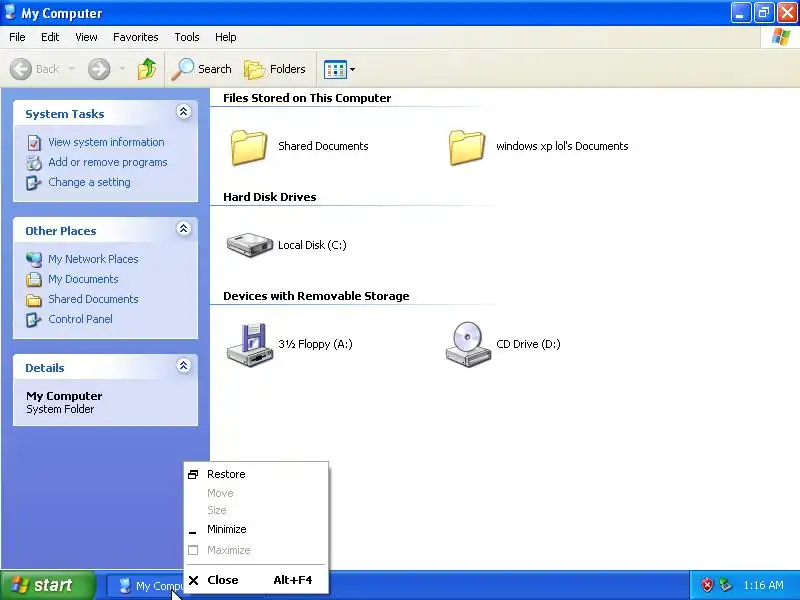
Task: Click My Computer taskbar button
Action: coord(145,586)
